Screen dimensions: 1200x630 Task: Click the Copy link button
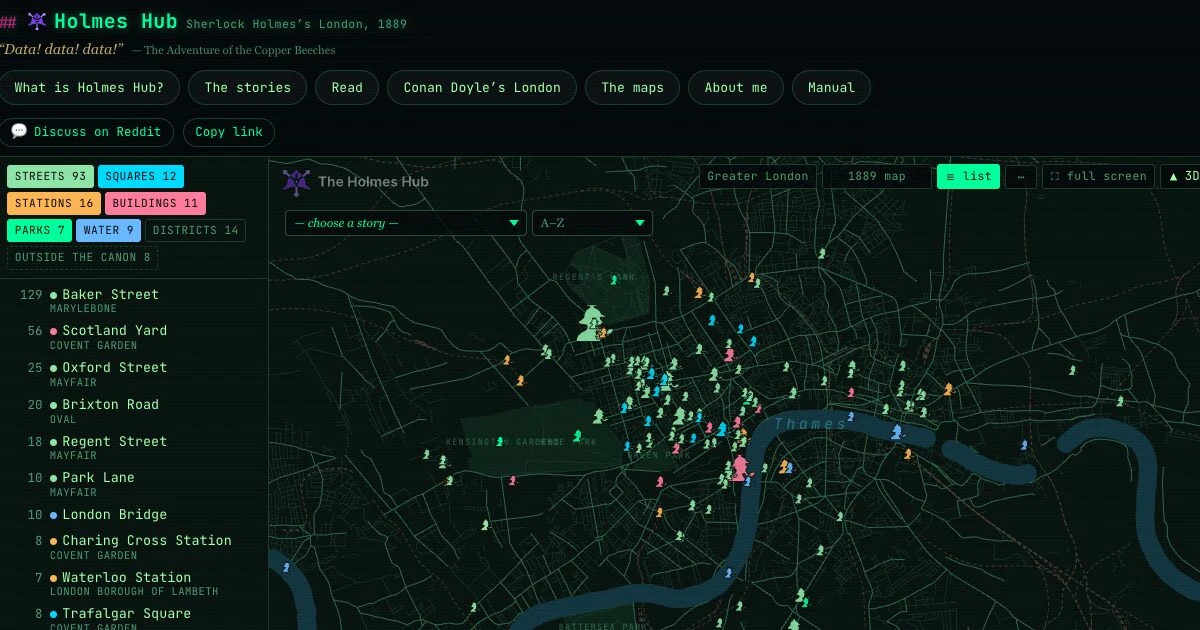click(229, 132)
